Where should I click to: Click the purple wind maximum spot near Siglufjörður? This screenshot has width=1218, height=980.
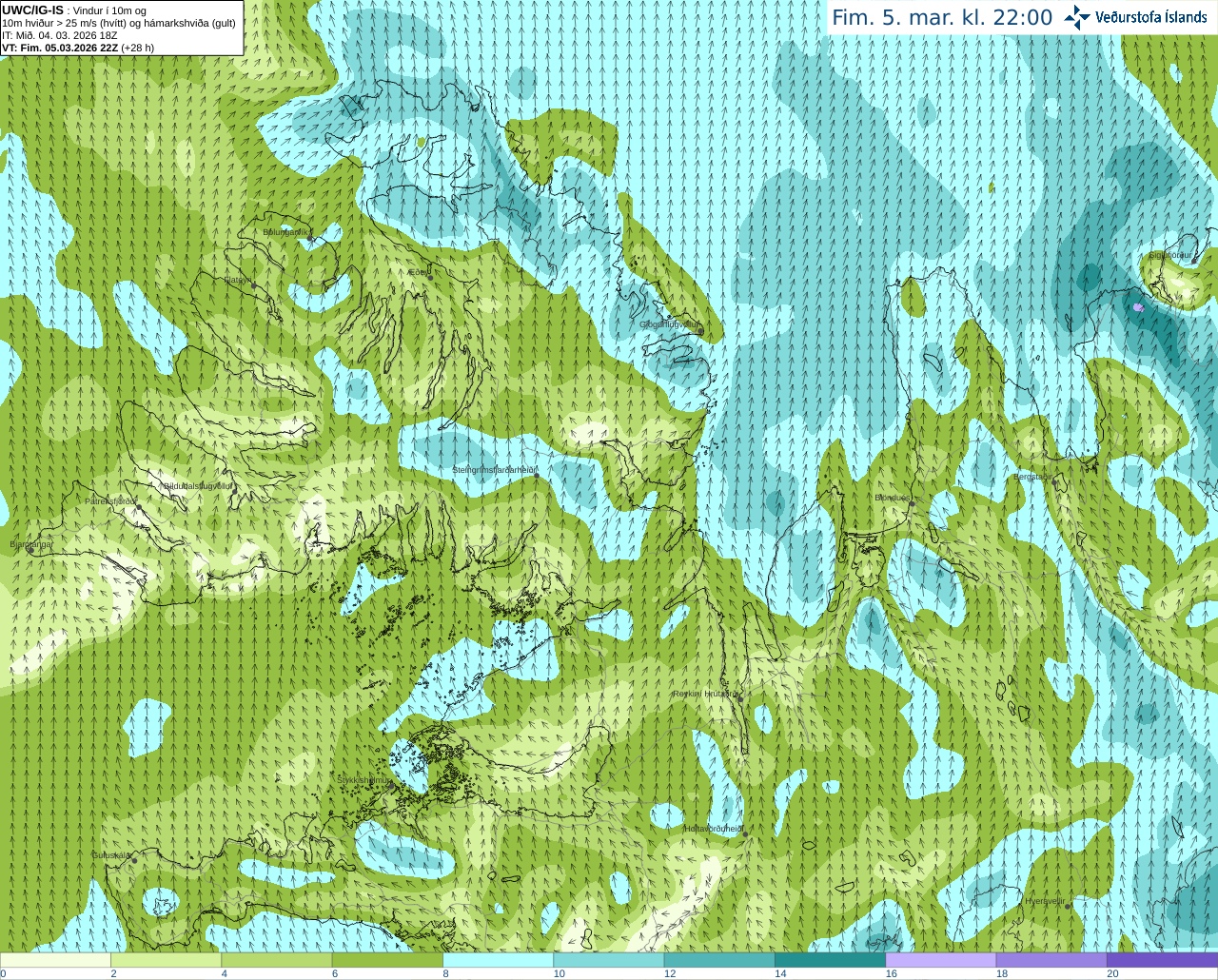[1139, 307]
